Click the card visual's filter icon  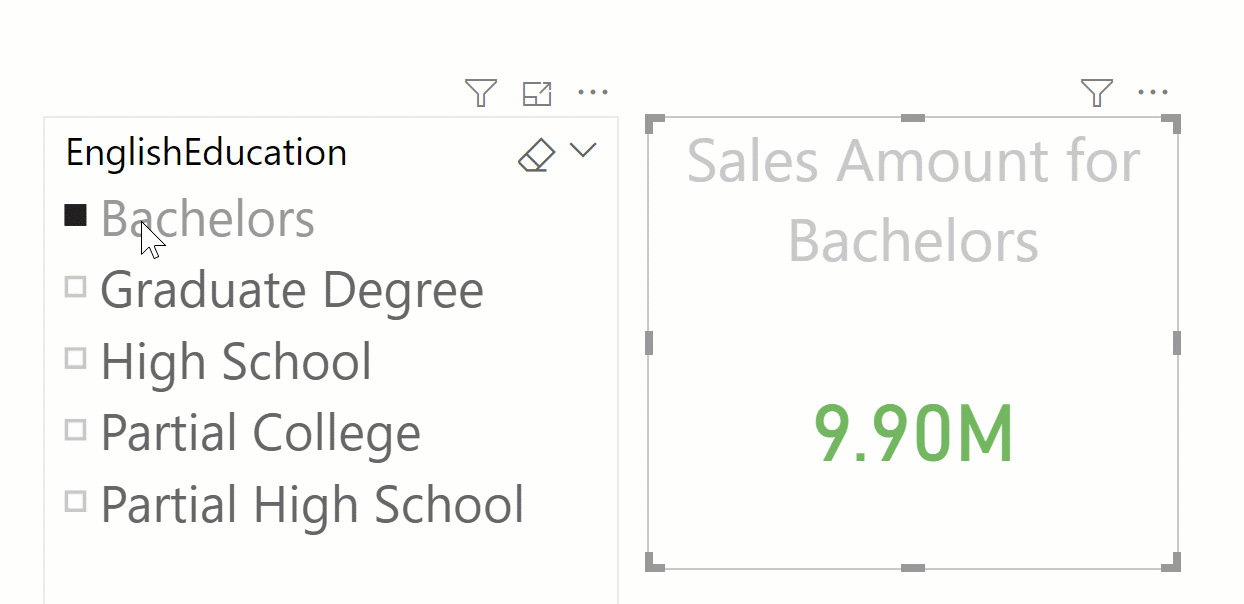[1097, 94]
